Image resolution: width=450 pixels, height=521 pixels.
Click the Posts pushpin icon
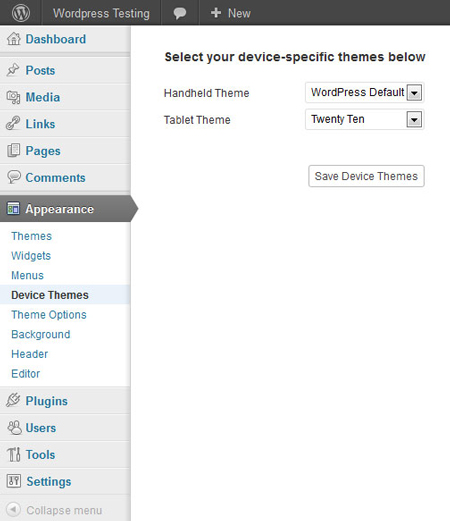coord(13,70)
